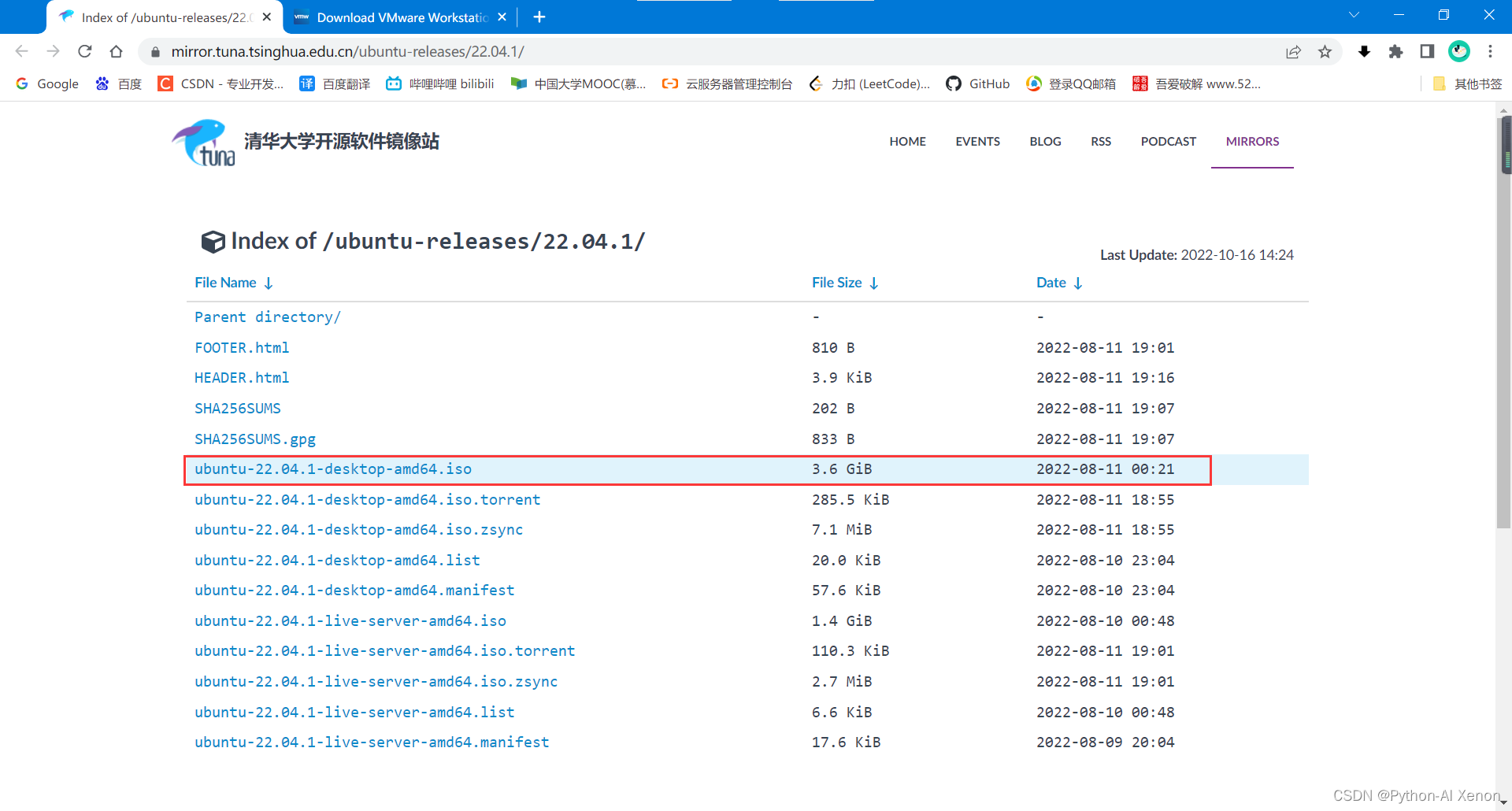Click the scrollbar down arrow
Image resolution: width=1512 pixels, height=811 pixels.
click(1503, 802)
